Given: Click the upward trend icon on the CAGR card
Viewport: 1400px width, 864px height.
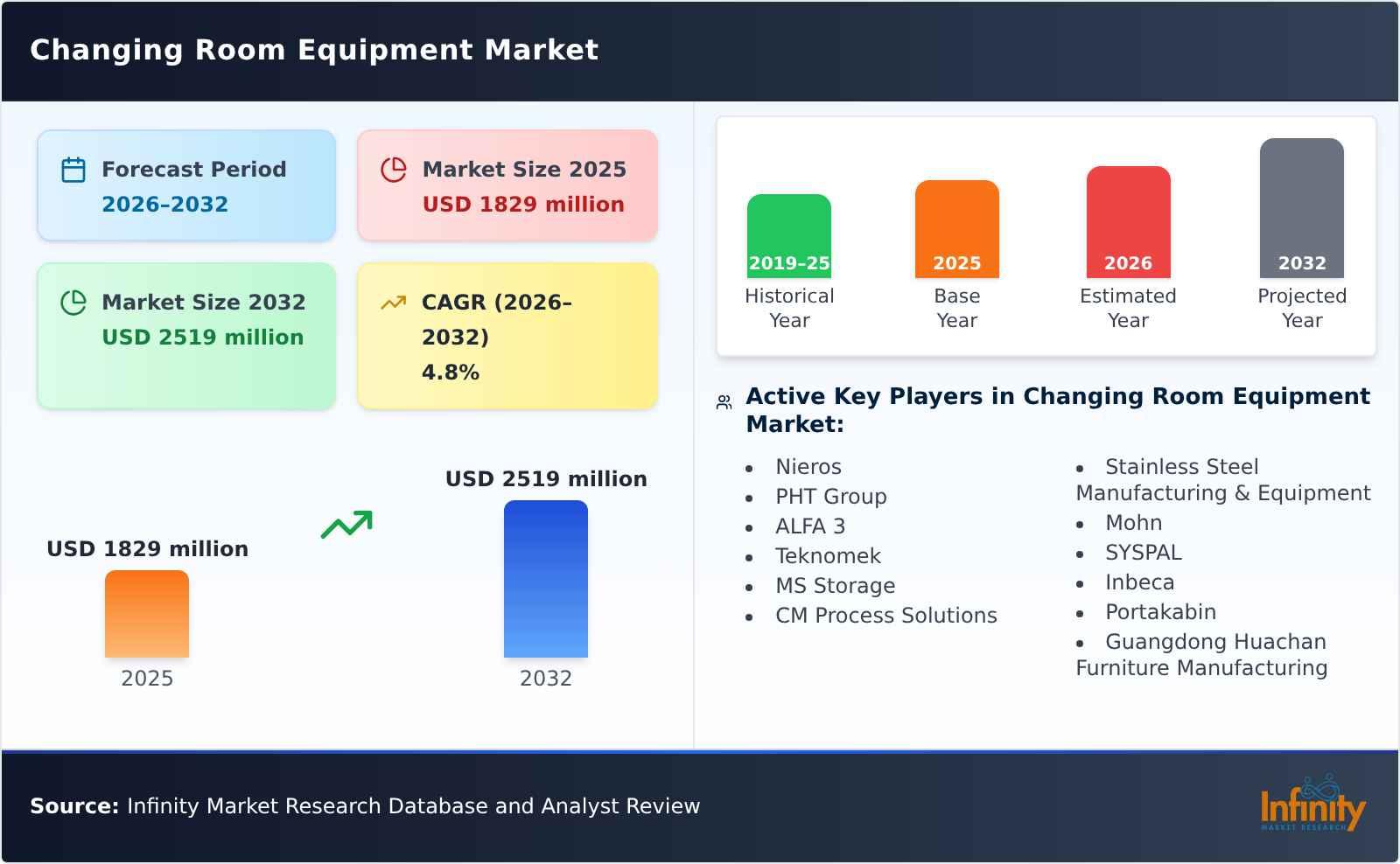Looking at the screenshot, I should click(393, 302).
